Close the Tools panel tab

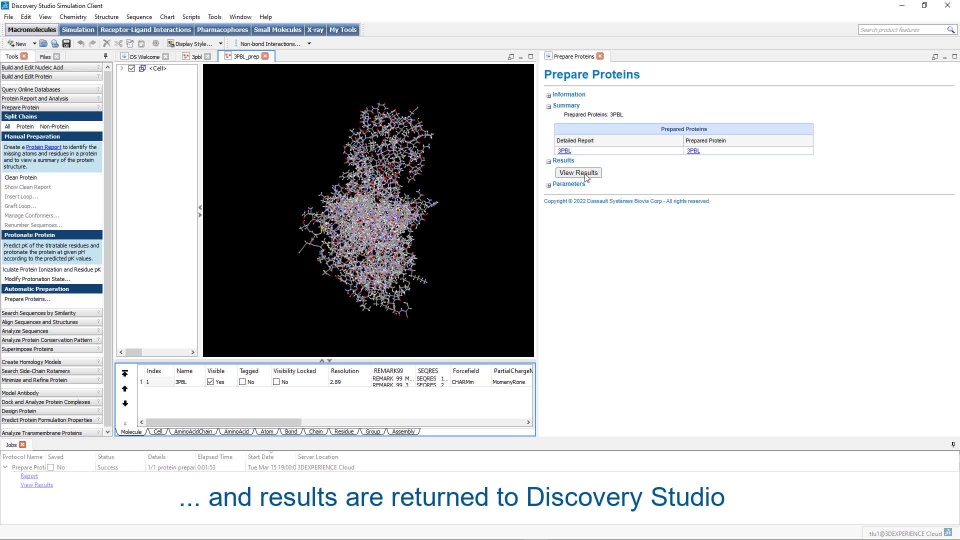(24, 56)
